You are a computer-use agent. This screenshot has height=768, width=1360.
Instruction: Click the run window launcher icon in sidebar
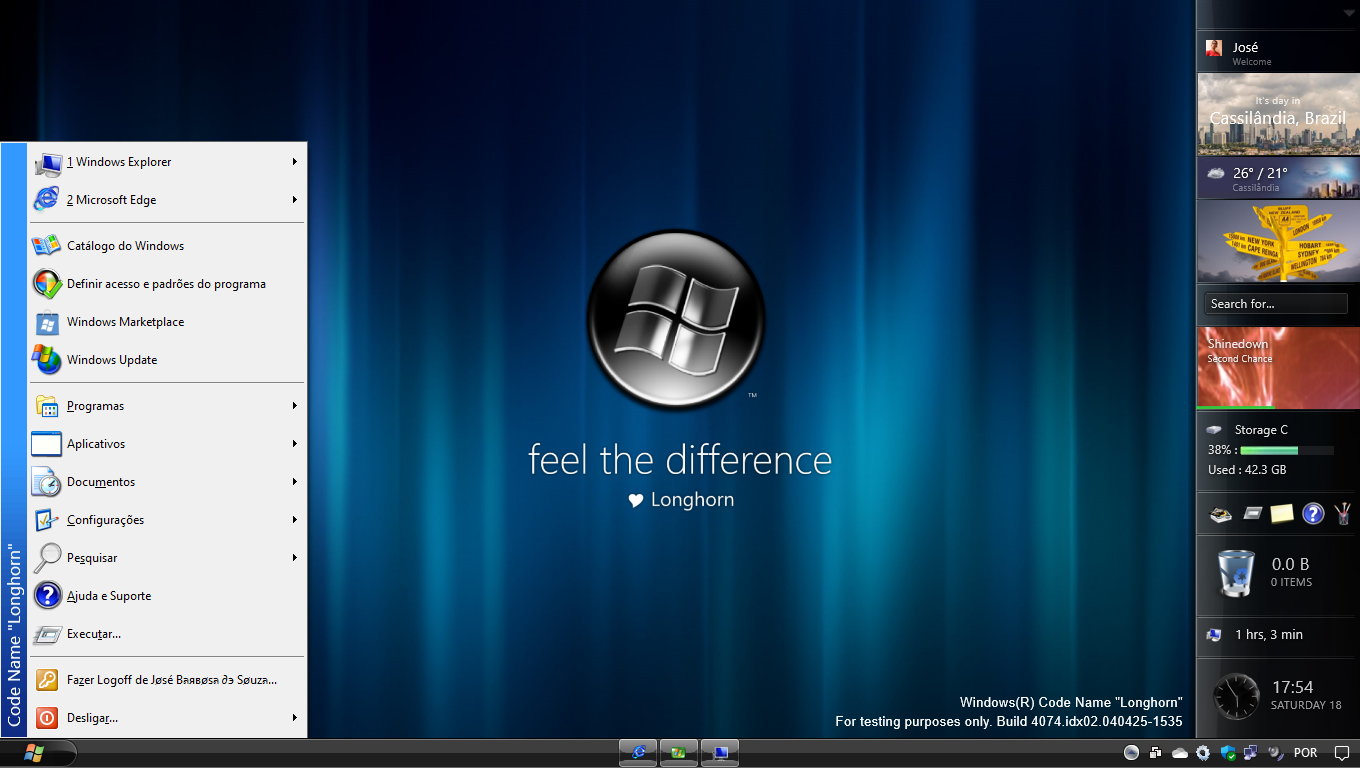click(x=1252, y=514)
